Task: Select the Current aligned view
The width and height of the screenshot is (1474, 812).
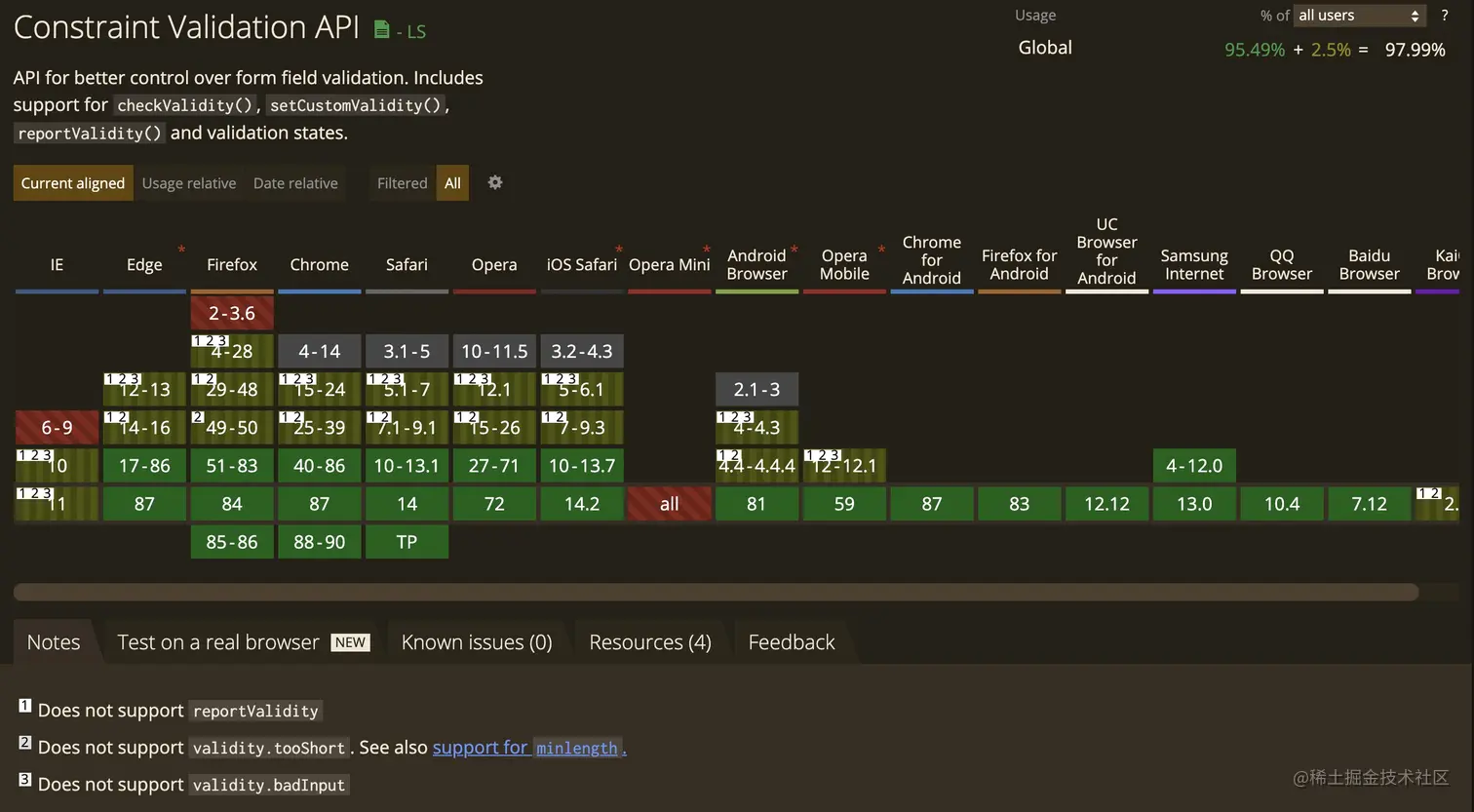Action: tap(73, 183)
